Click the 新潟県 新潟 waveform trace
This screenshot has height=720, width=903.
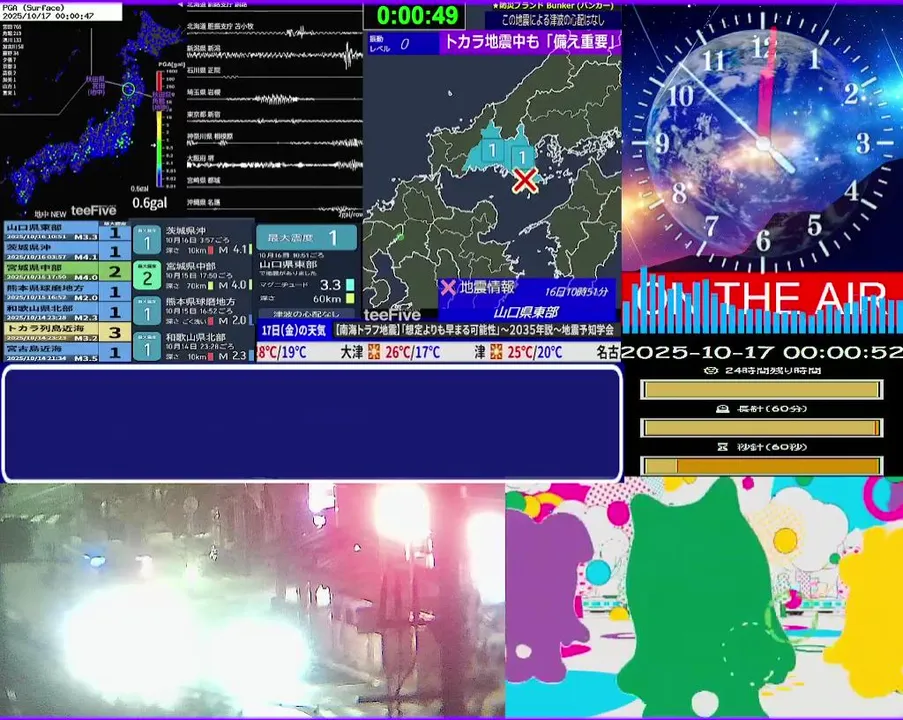(x=275, y=55)
